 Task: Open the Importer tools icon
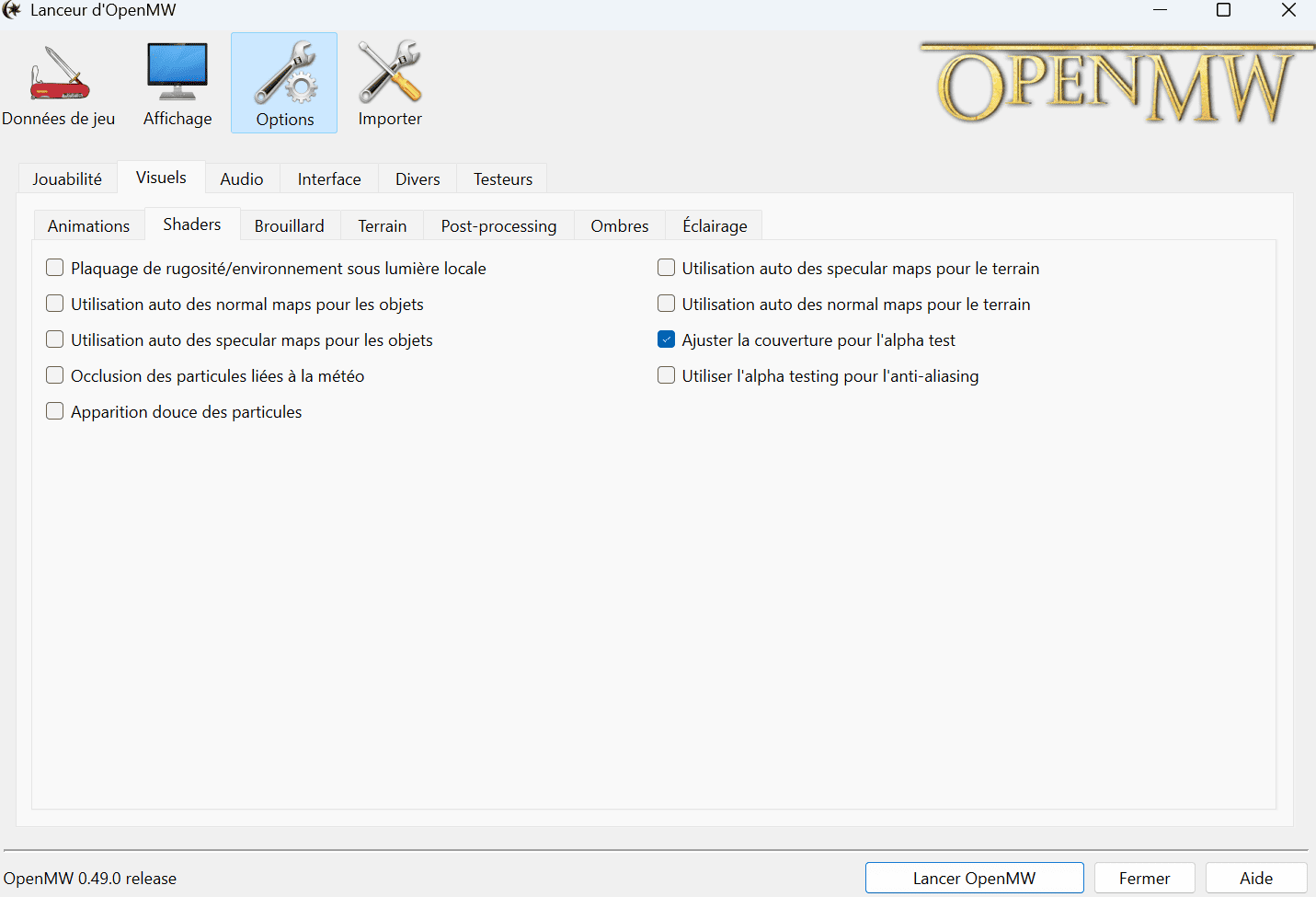pos(390,84)
